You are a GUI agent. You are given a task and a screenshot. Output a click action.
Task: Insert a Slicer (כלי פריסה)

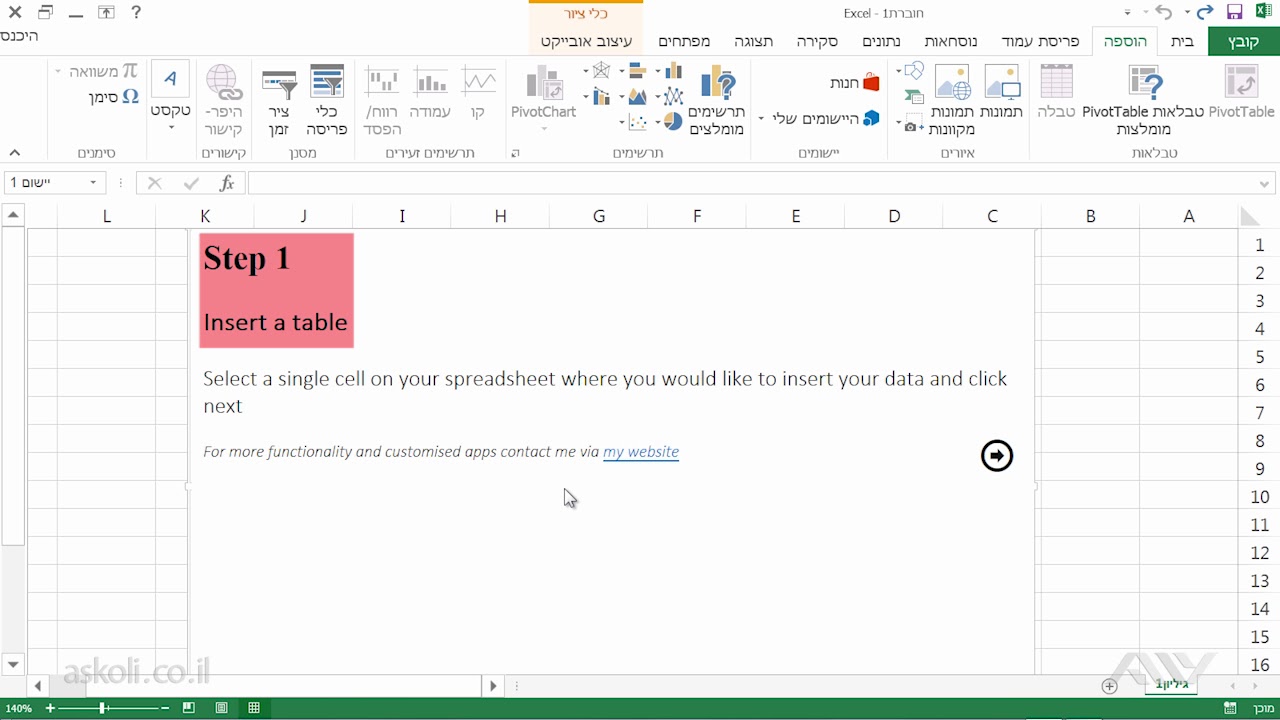pyautogui.click(x=327, y=101)
